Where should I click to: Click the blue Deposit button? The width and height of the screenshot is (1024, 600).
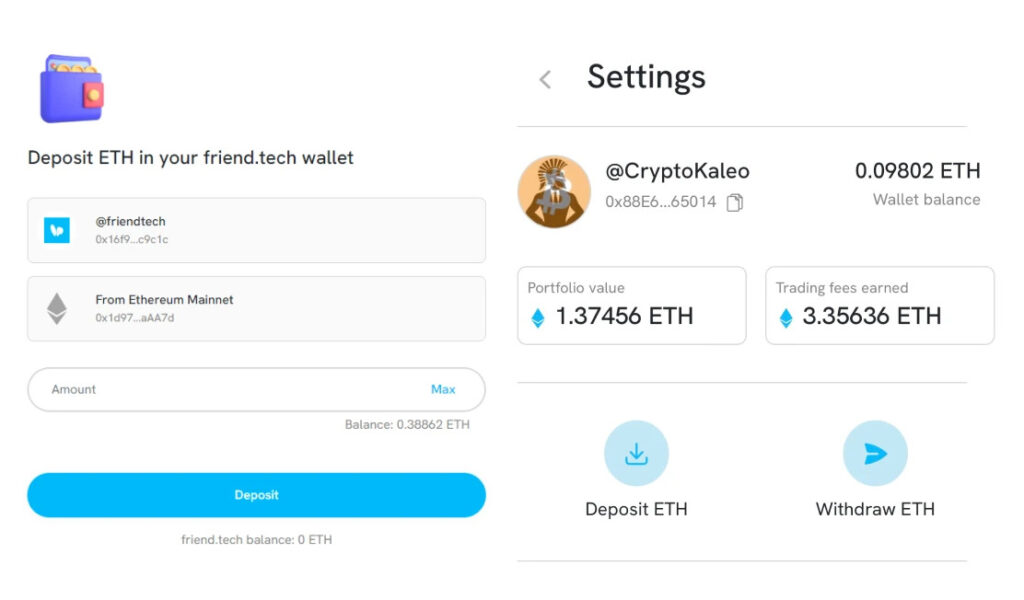[x=256, y=496]
